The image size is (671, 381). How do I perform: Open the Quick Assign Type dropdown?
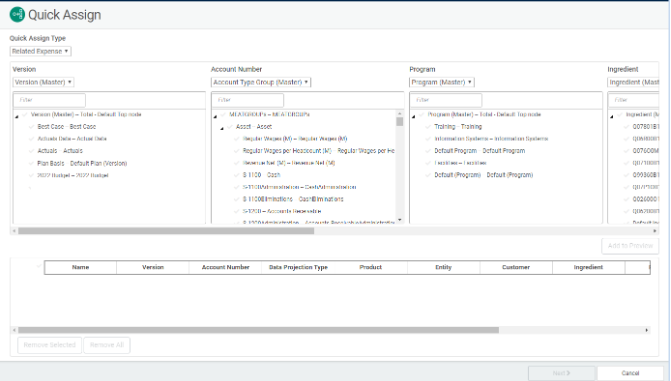point(40,51)
